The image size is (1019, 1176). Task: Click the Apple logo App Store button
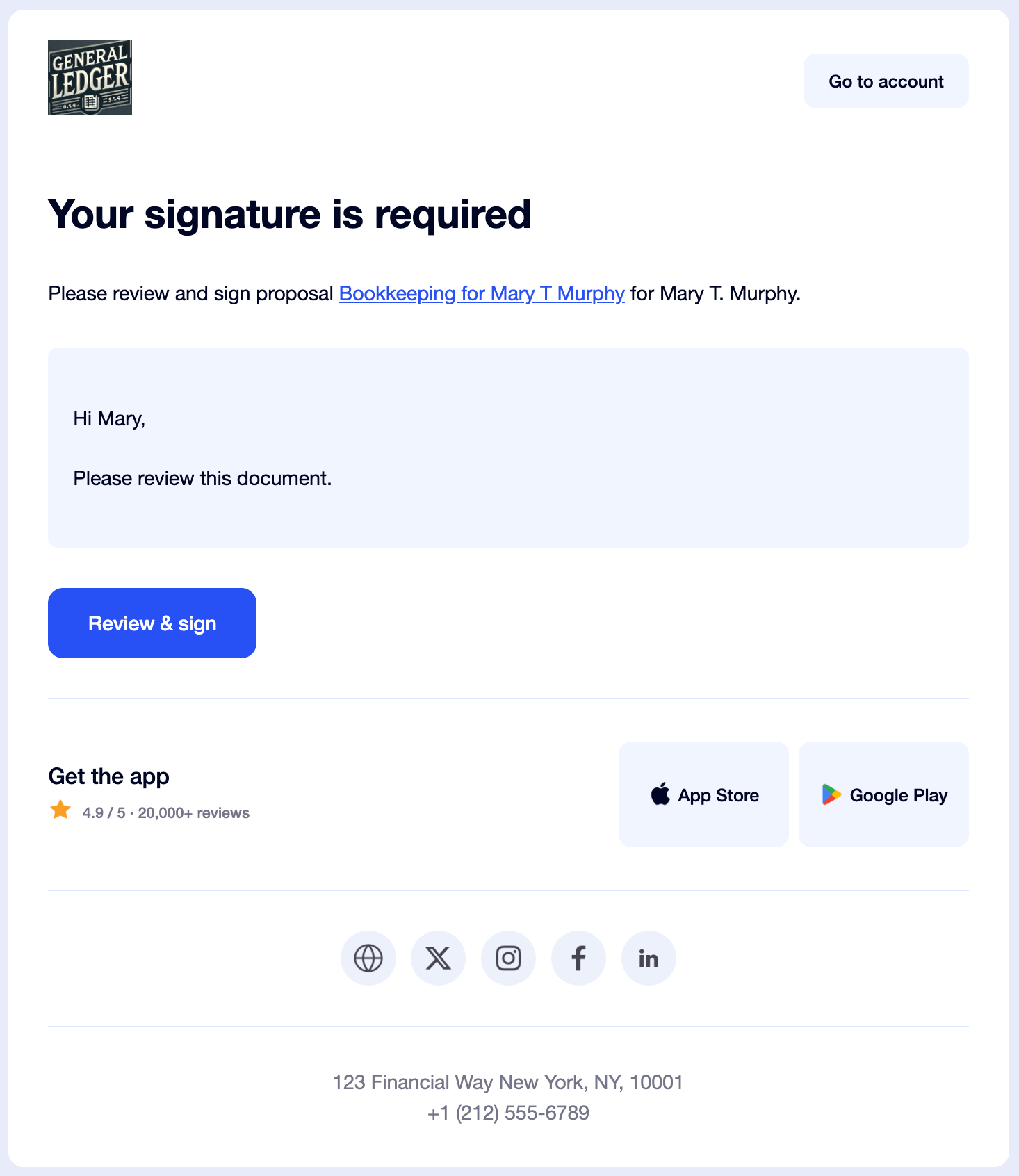(703, 794)
